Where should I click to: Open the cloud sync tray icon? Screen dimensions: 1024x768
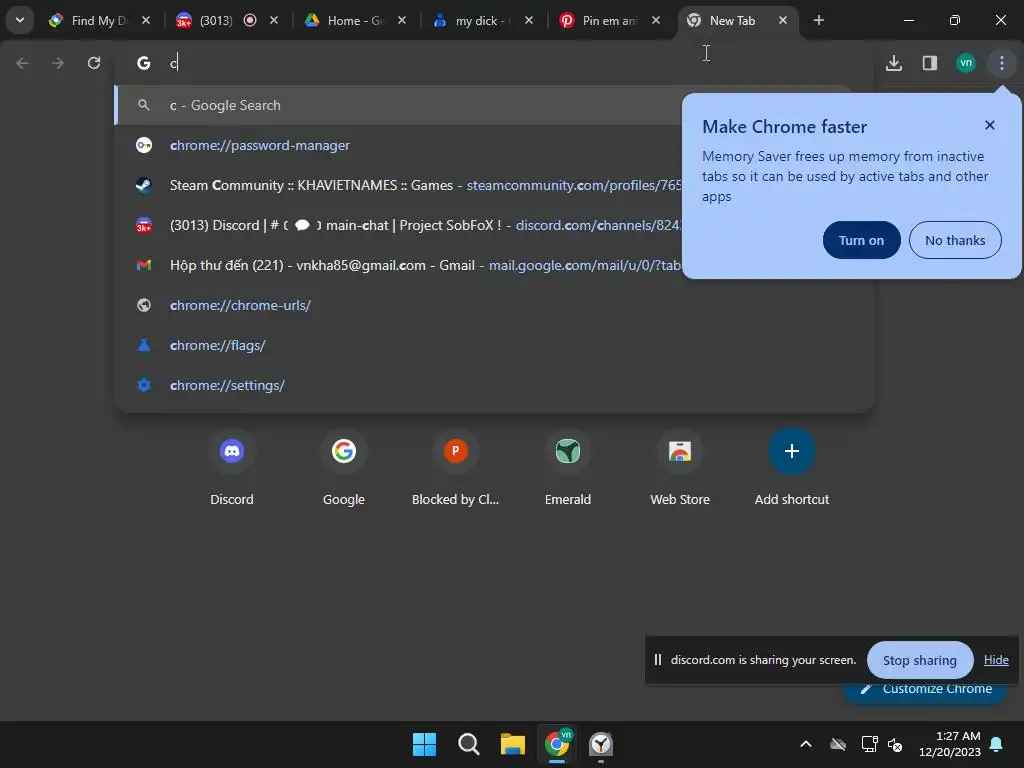coord(838,744)
